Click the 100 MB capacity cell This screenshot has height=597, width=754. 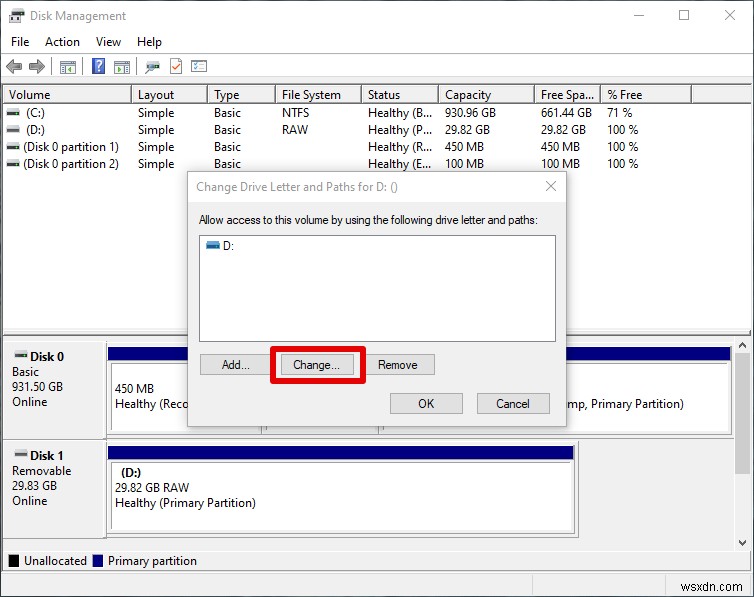tap(465, 164)
